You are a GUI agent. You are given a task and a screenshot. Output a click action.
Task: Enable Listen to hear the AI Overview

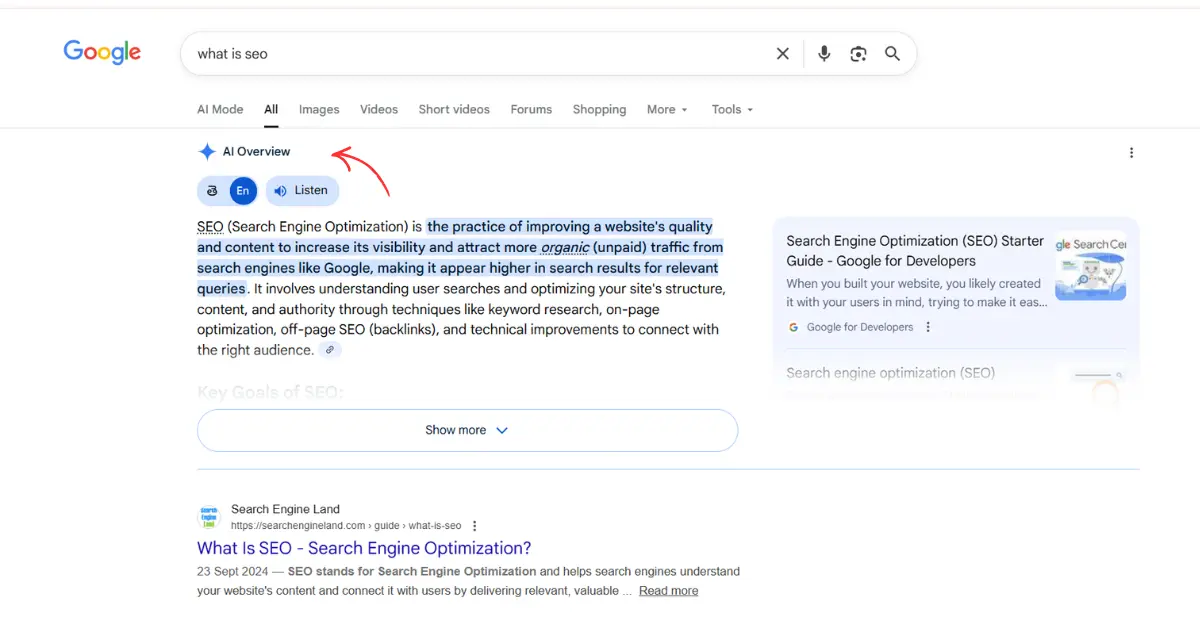click(x=301, y=190)
